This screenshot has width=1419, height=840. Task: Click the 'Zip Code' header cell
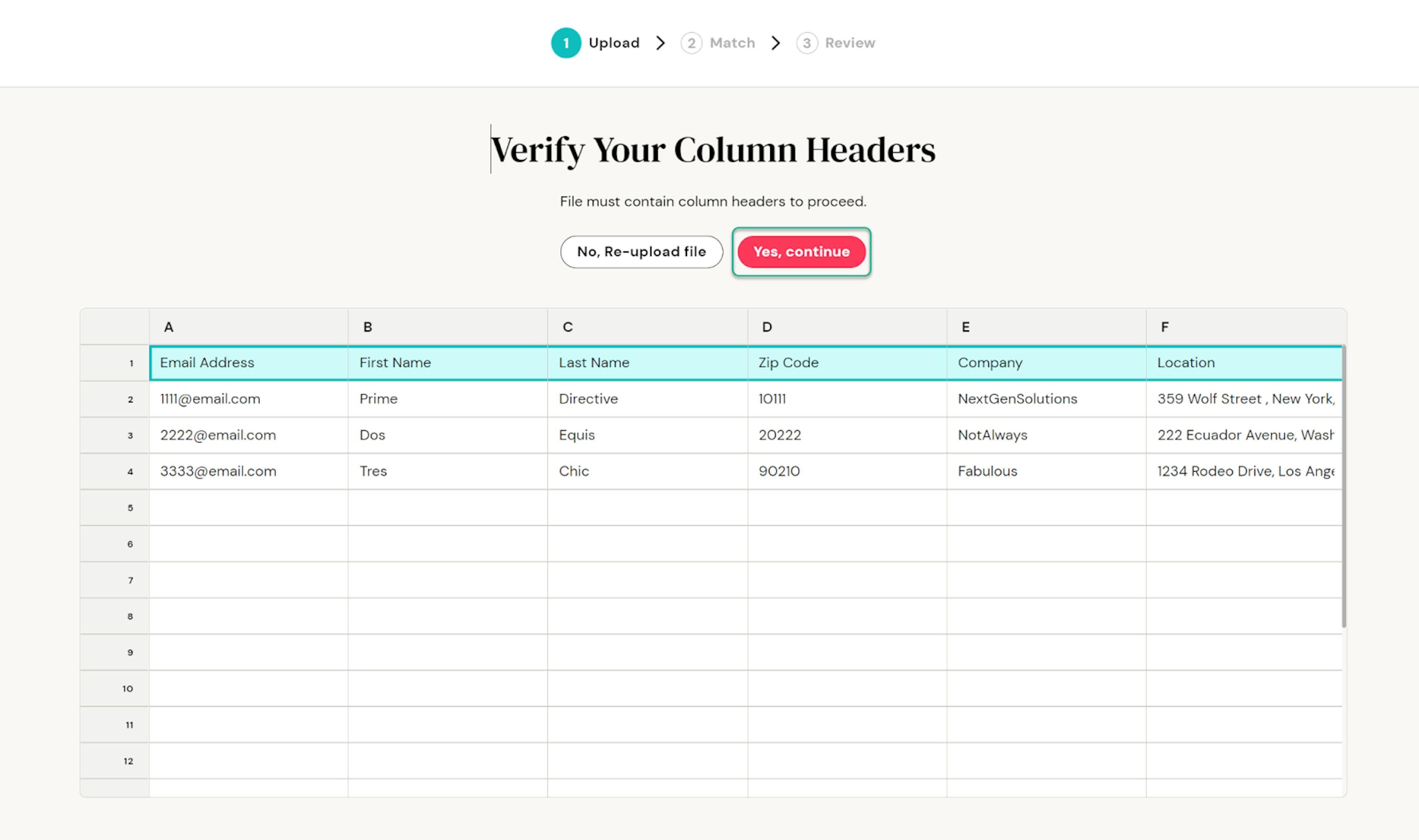[847, 363]
